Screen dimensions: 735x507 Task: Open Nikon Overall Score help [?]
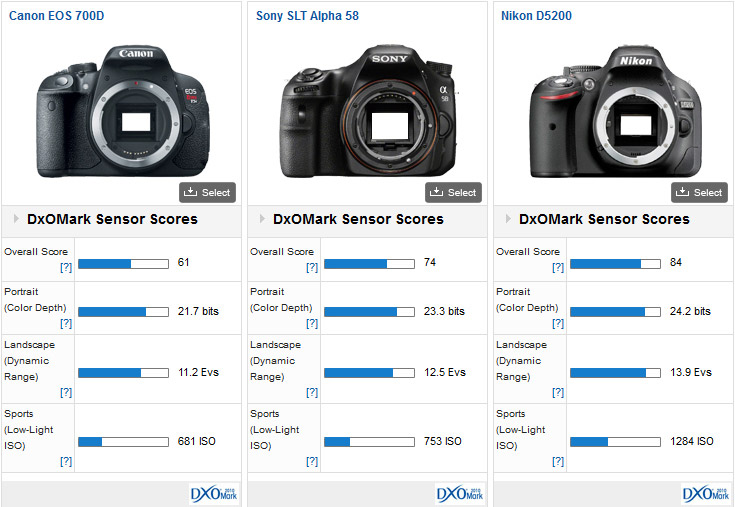558,267
